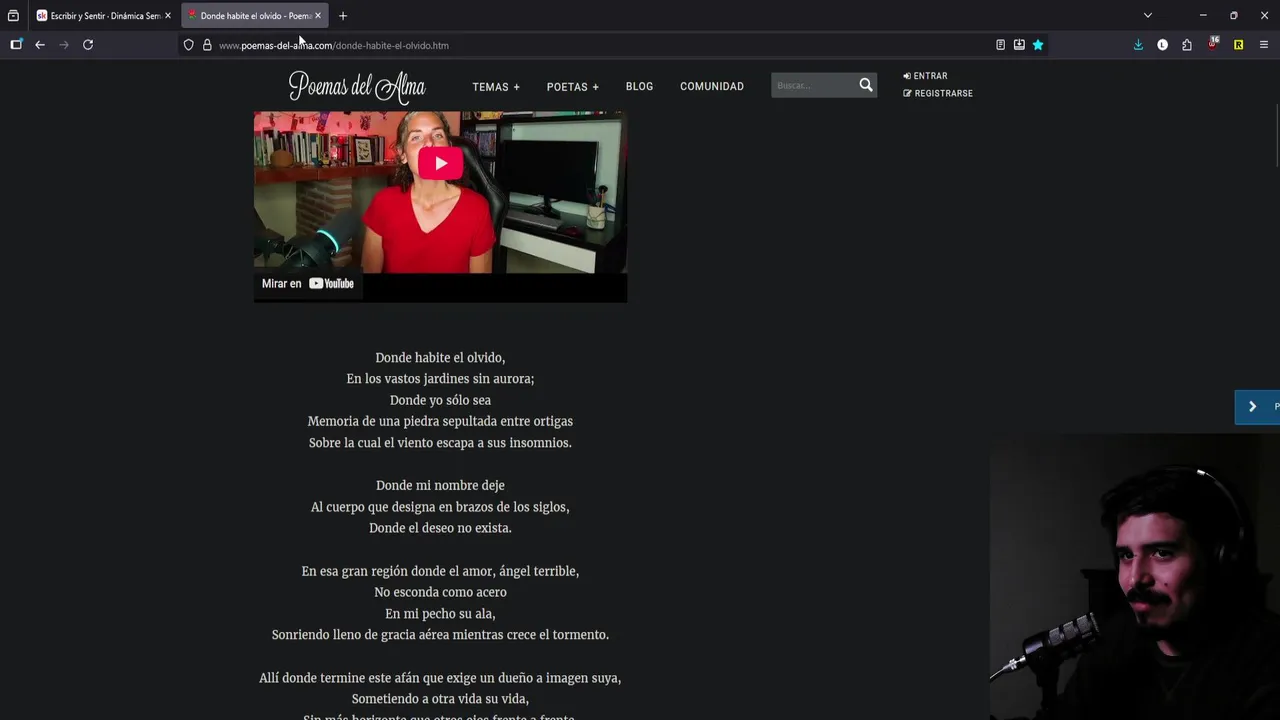1280x720 pixels.
Task: Open a new browser tab
Action: [x=343, y=16]
